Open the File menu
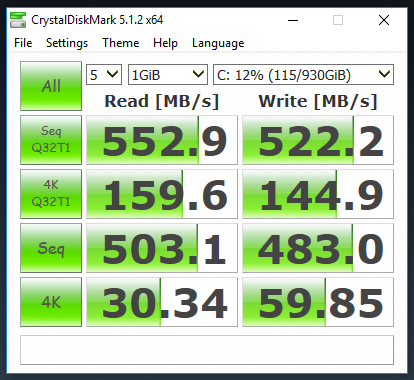 pyautogui.click(x=23, y=43)
